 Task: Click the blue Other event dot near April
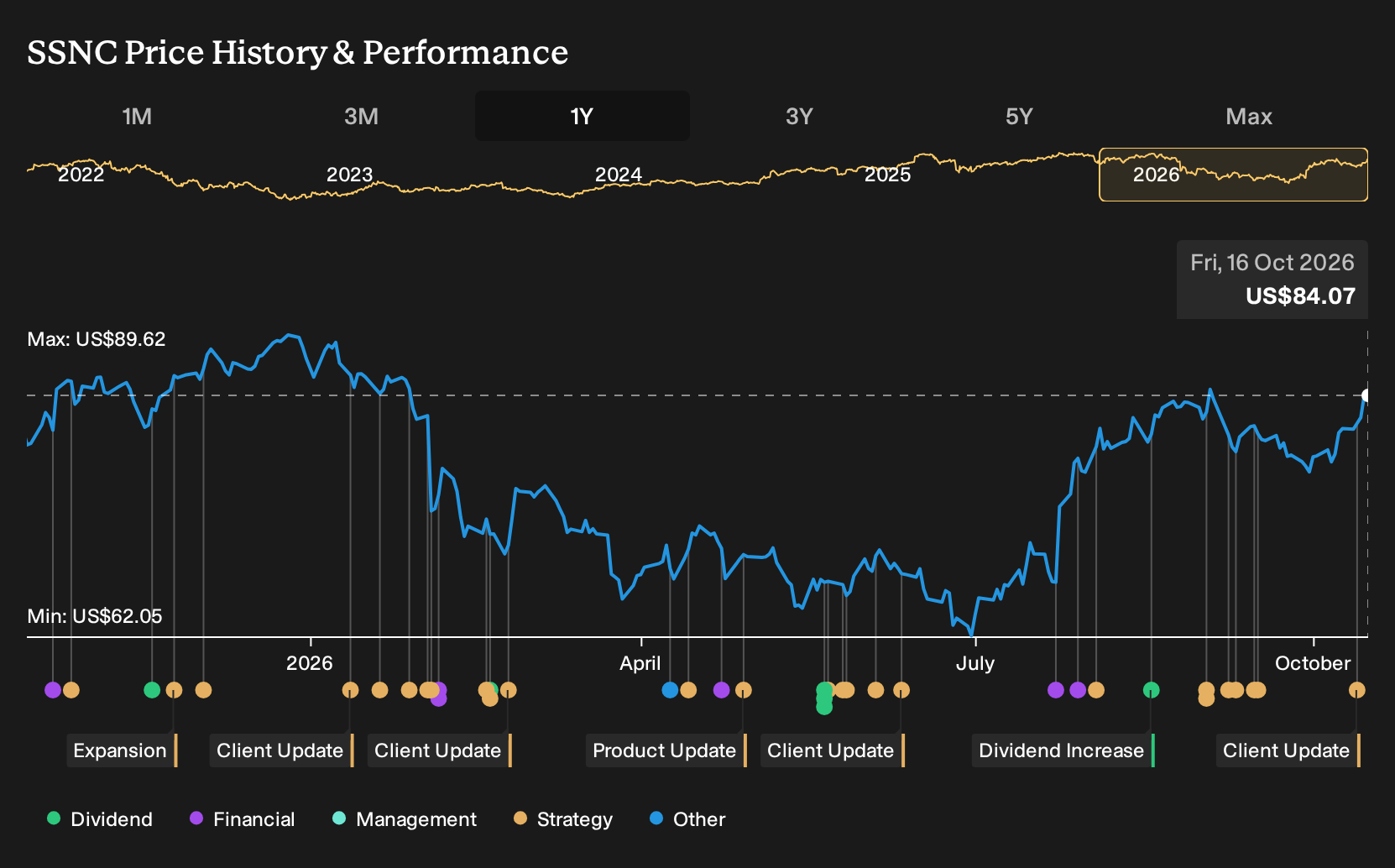[670, 690]
